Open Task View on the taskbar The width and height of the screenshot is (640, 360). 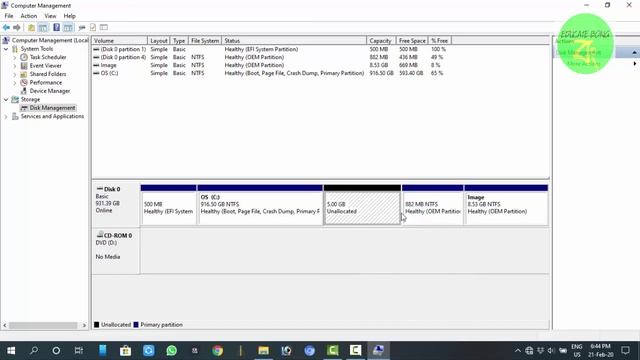(x=79, y=351)
